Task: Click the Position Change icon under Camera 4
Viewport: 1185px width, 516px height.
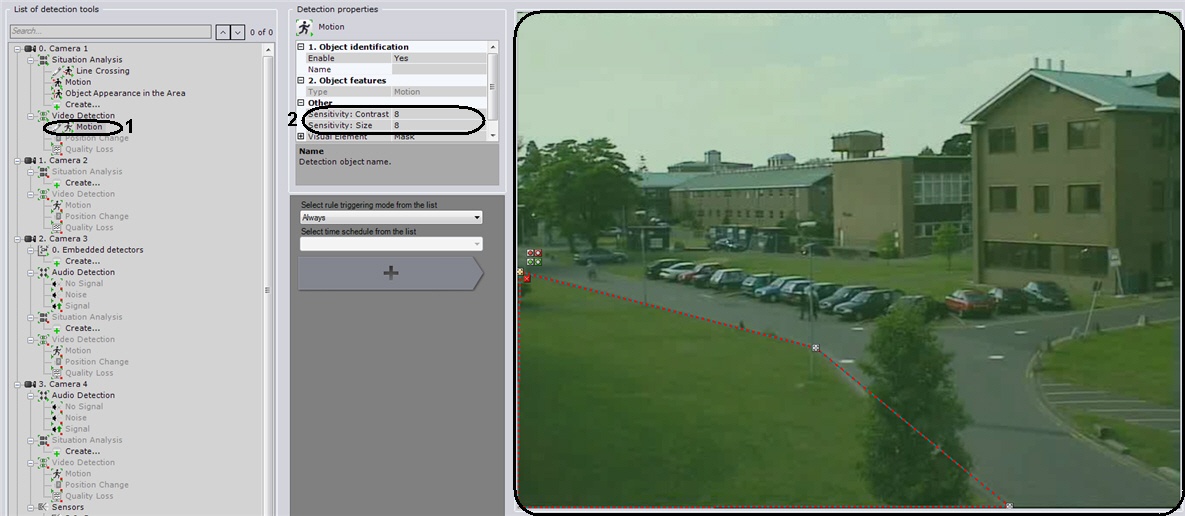Action: 57,485
